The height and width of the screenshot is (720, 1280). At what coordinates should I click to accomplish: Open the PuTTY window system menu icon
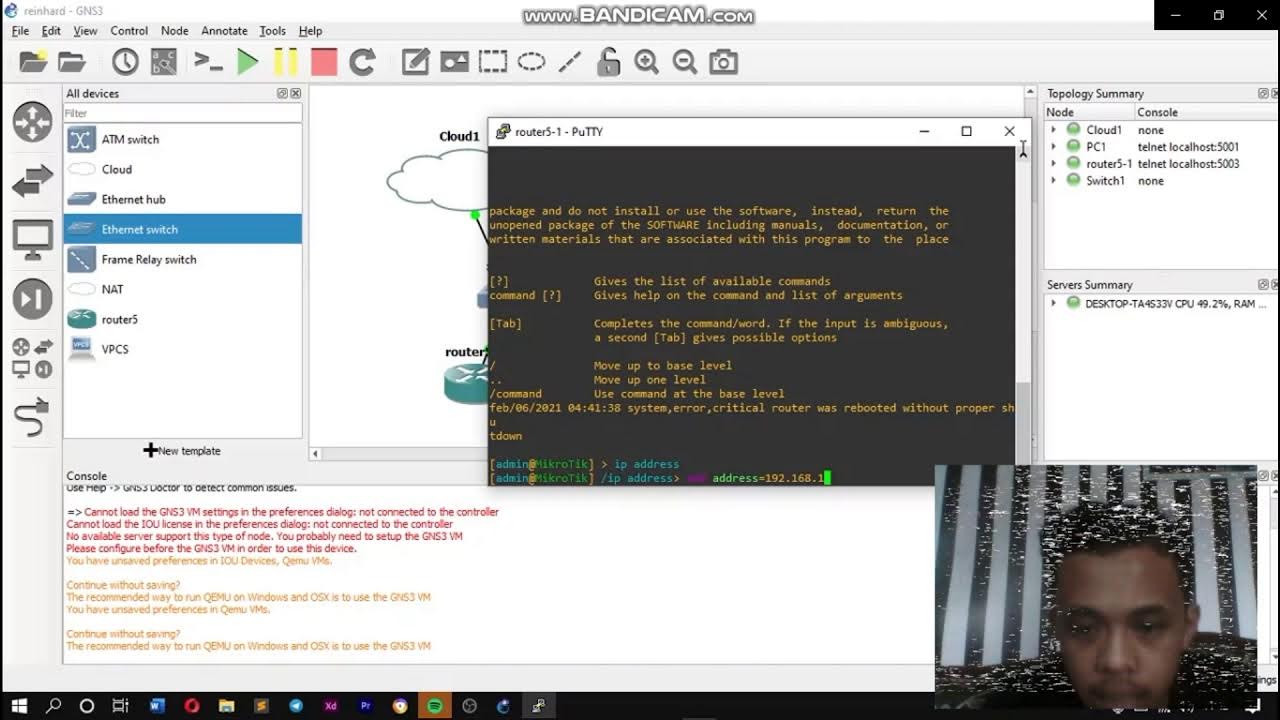click(503, 131)
